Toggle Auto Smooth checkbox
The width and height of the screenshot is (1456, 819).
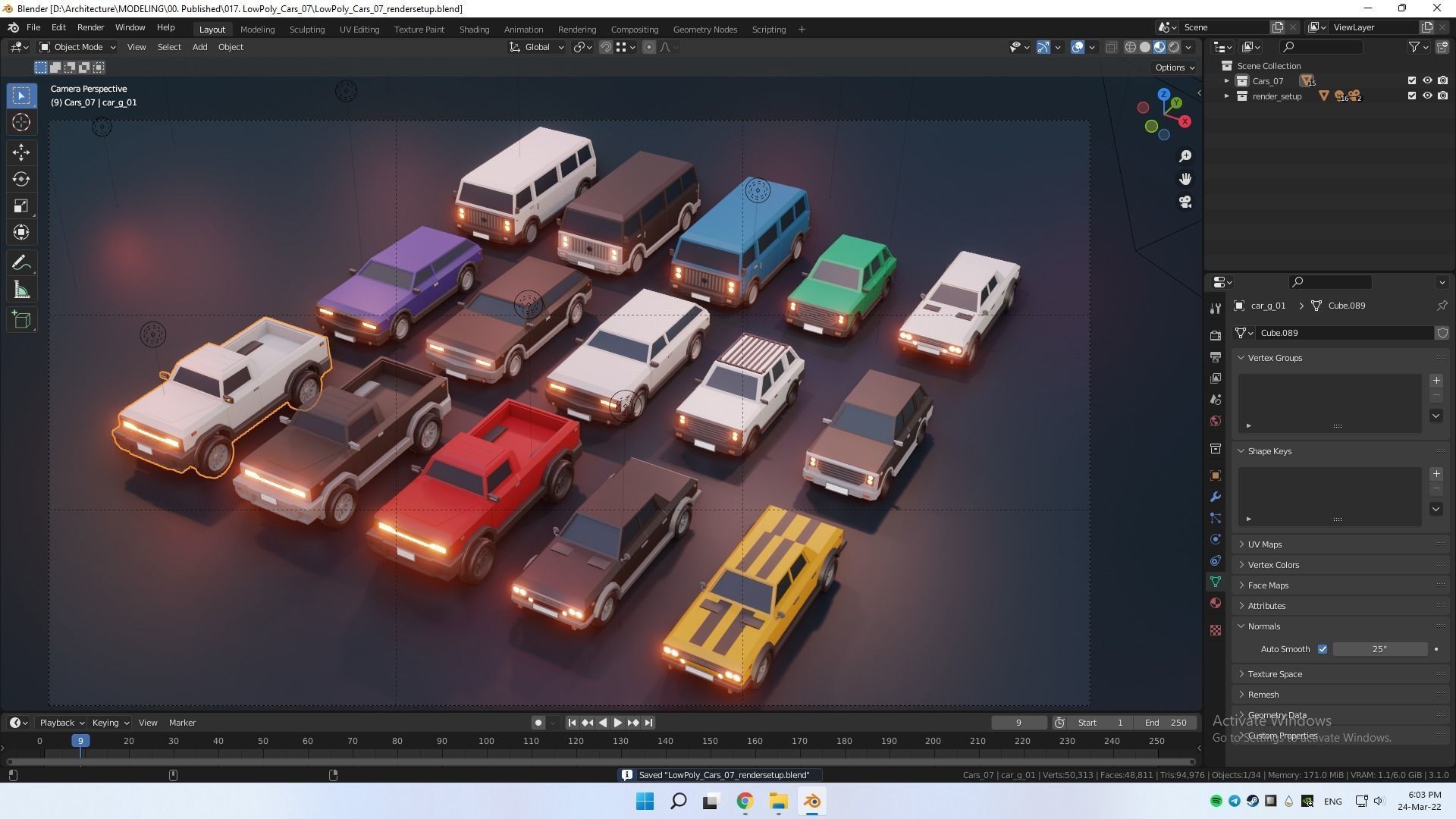click(x=1323, y=649)
